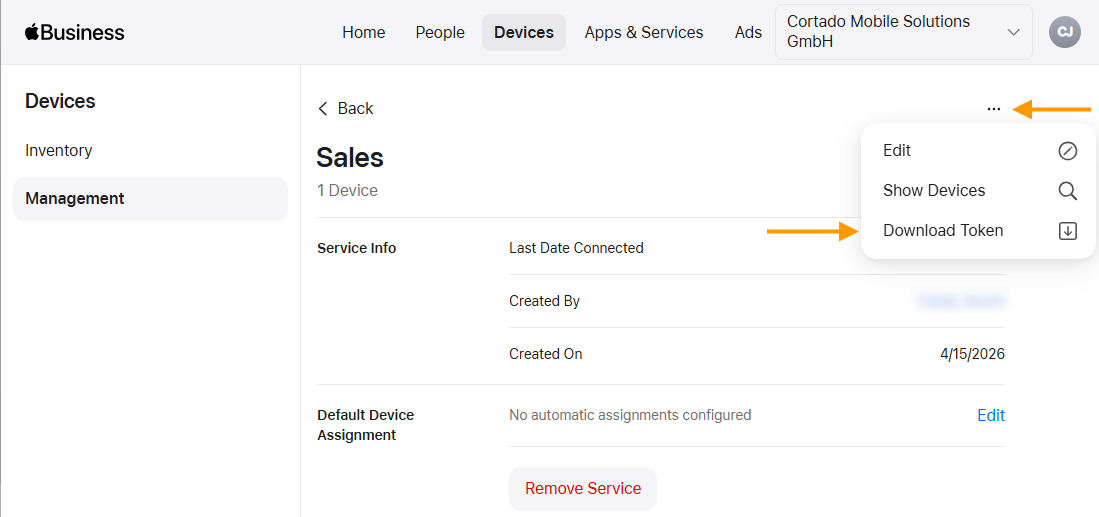This screenshot has width=1099, height=517.
Task: Click the blurred Created By name link
Action: coord(961,301)
